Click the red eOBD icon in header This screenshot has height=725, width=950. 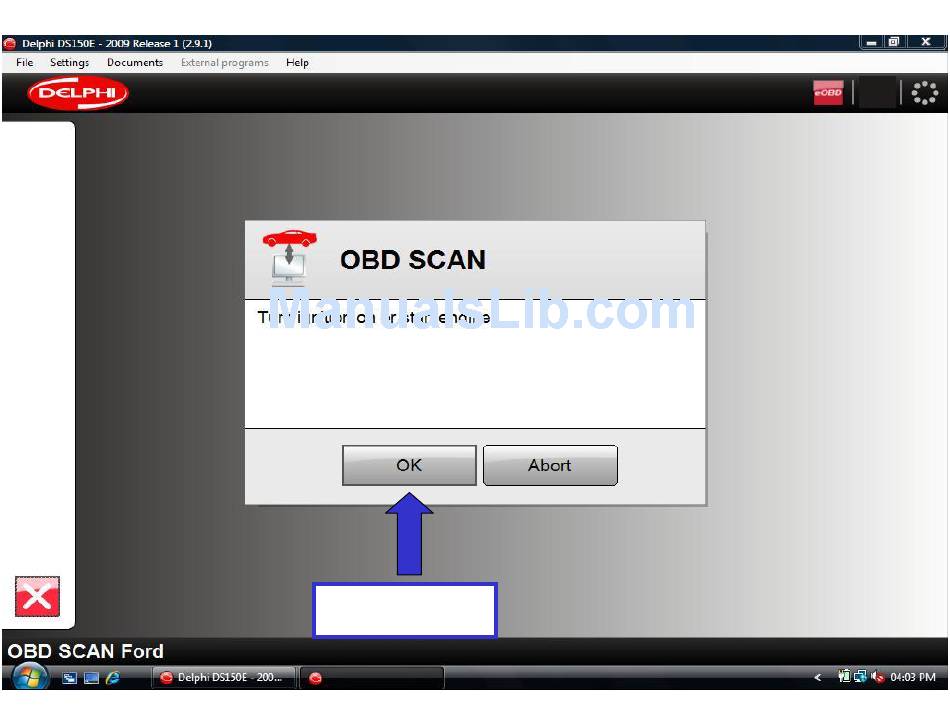tap(828, 93)
